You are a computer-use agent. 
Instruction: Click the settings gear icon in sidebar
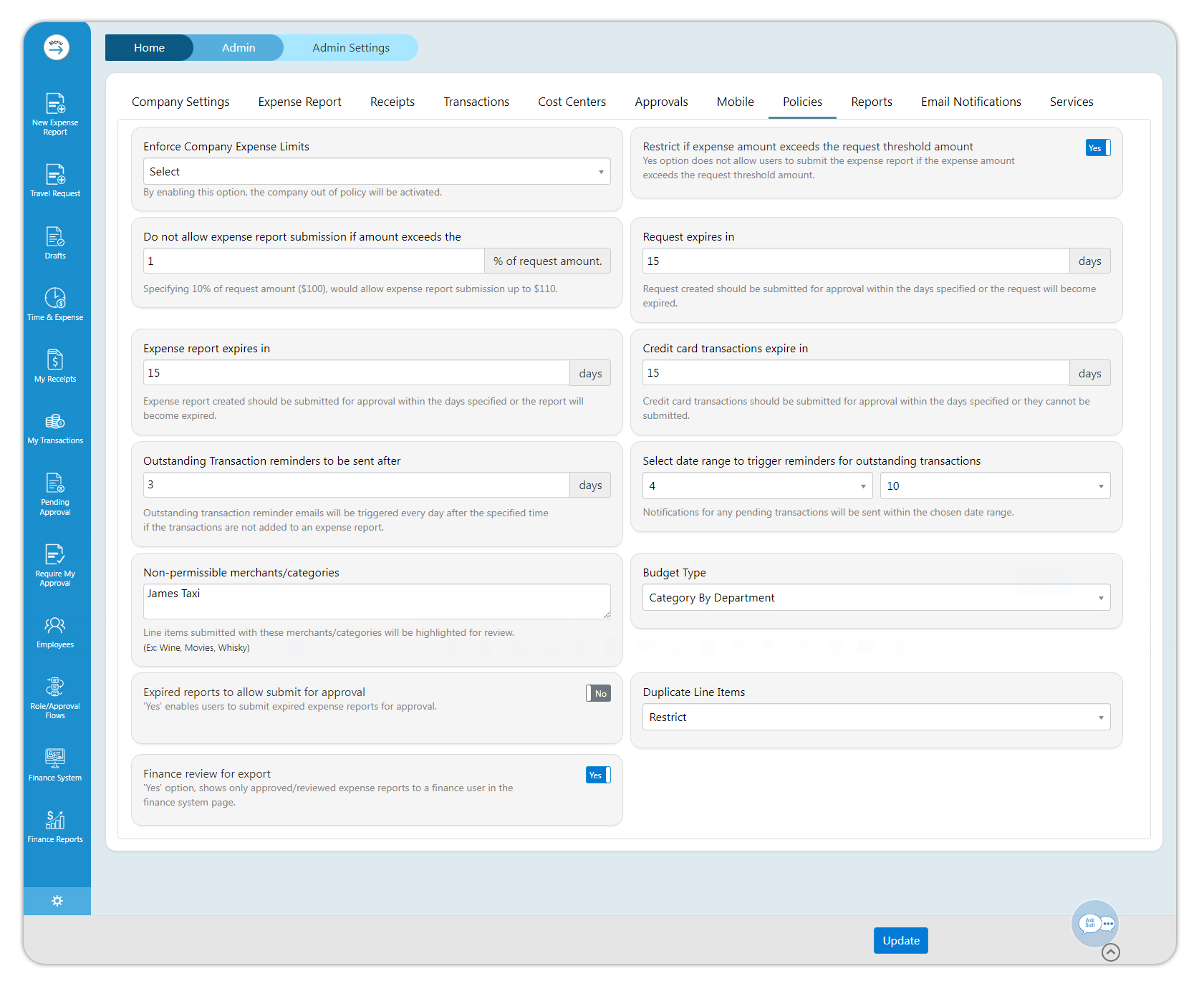click(x=57, y=901)
